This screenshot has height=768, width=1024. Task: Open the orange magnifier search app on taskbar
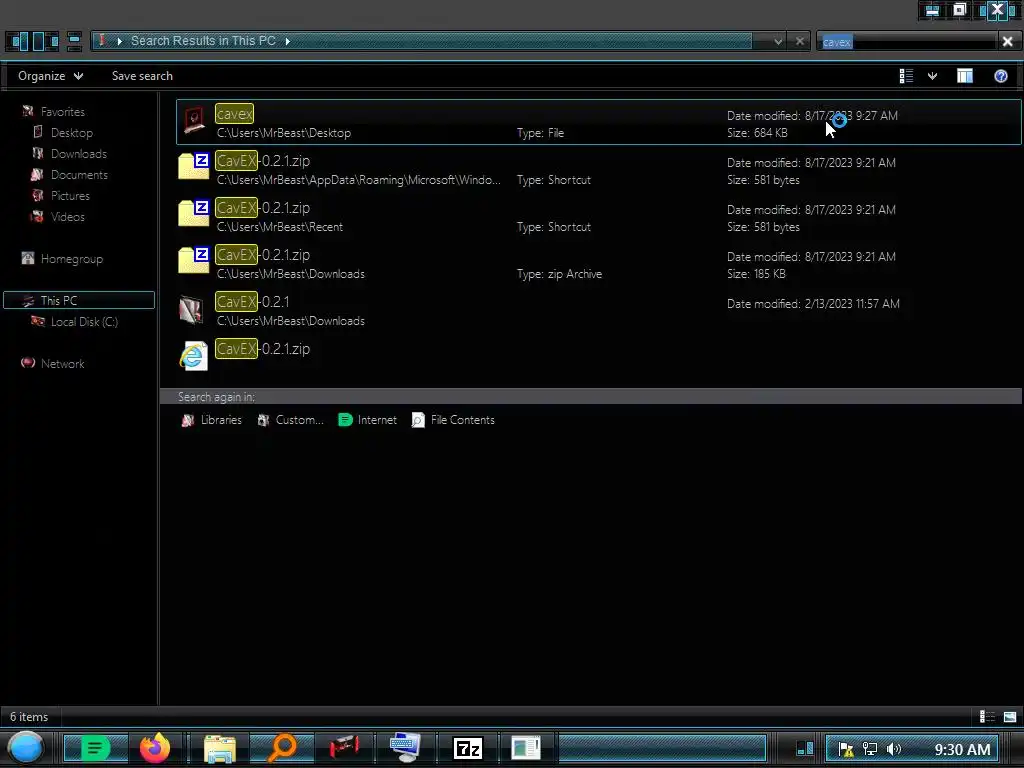click(282, 748)
